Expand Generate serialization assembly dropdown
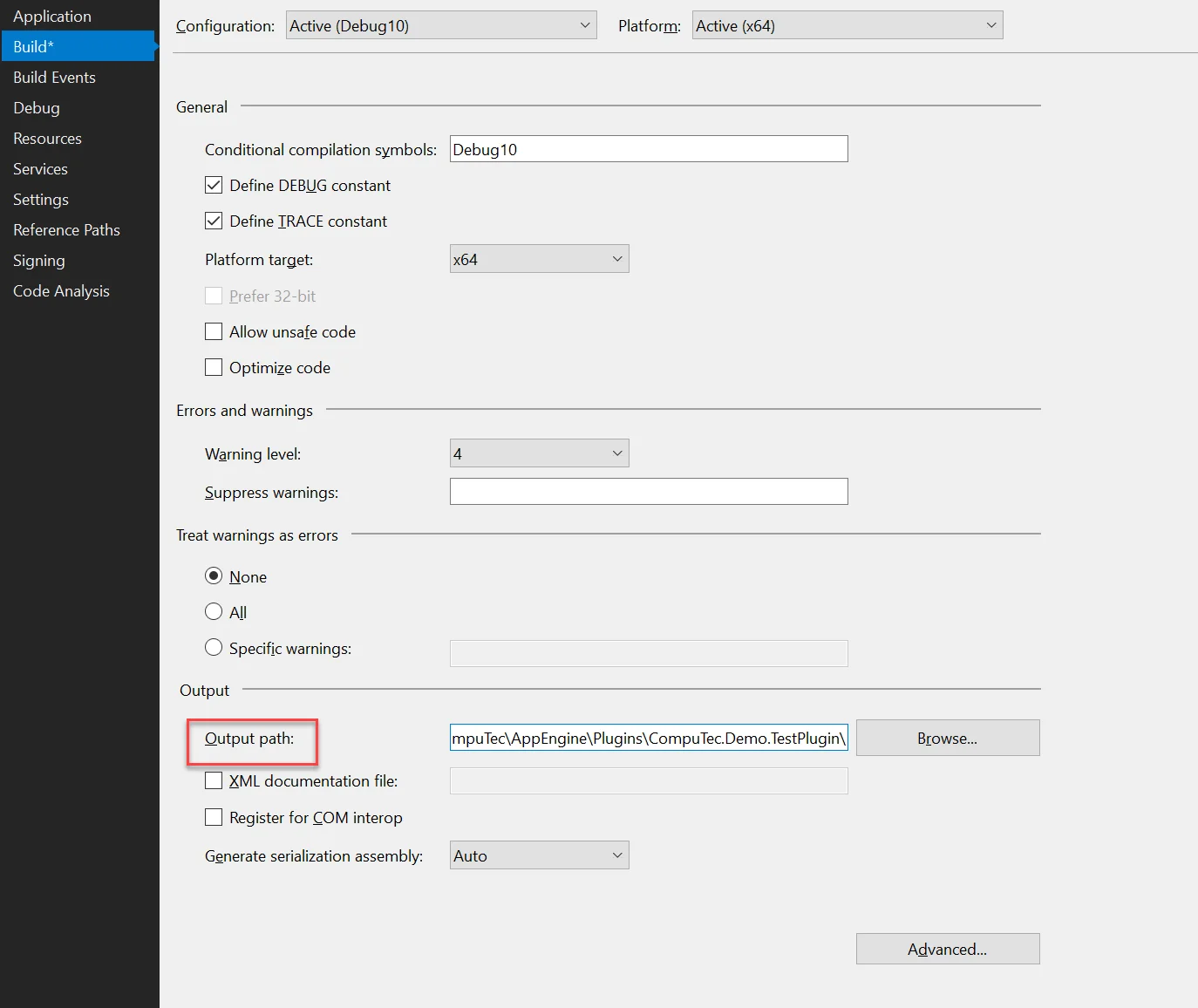1198x1008 pixels. 539,855
